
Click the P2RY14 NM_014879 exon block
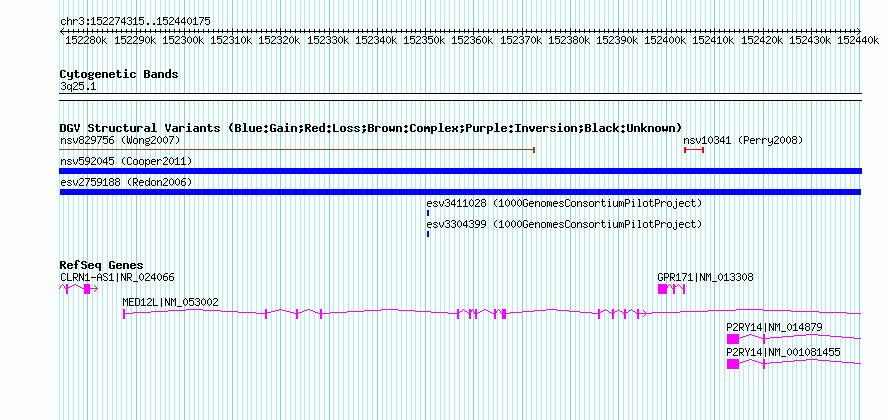pos(733,339)
